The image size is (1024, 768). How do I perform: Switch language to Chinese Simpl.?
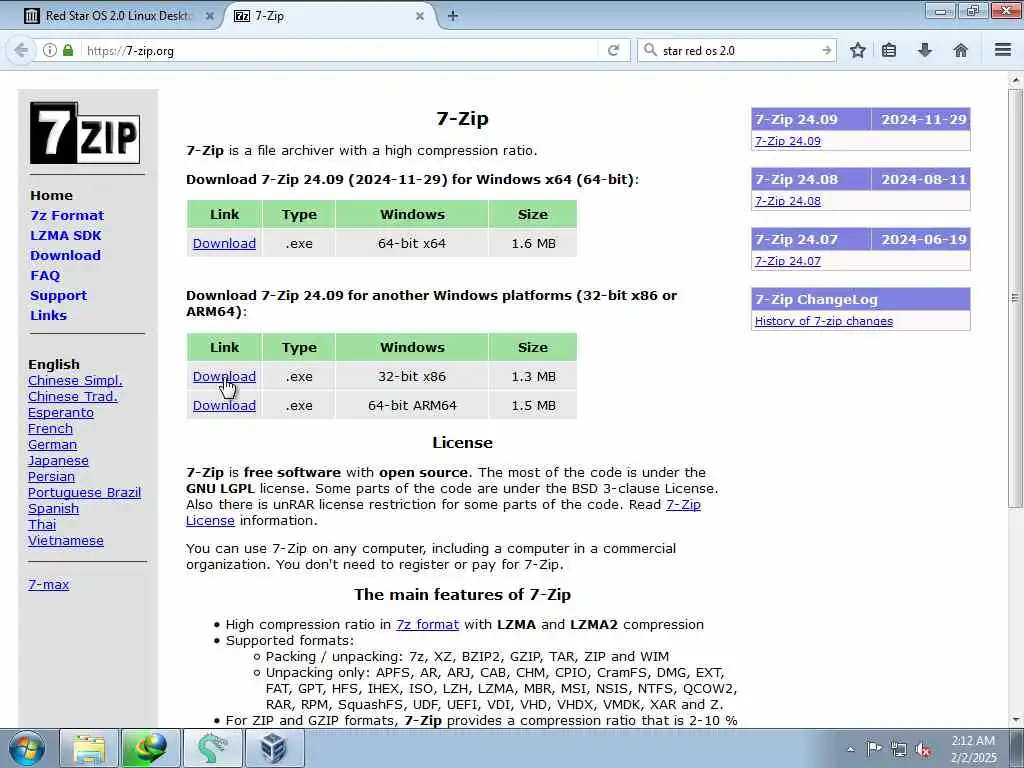pos(75,381)
